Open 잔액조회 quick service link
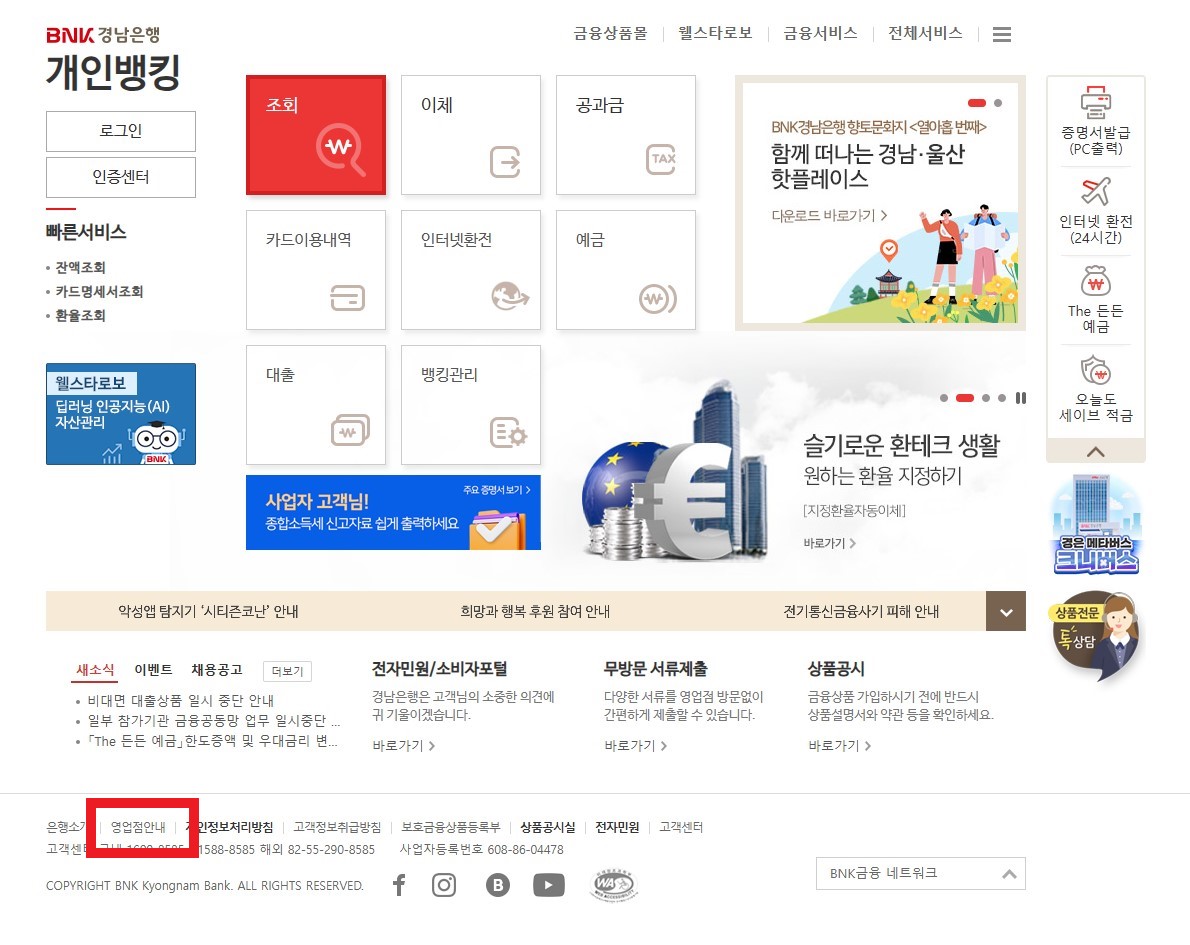The image size is (1190, 945). tap(80, 267)
